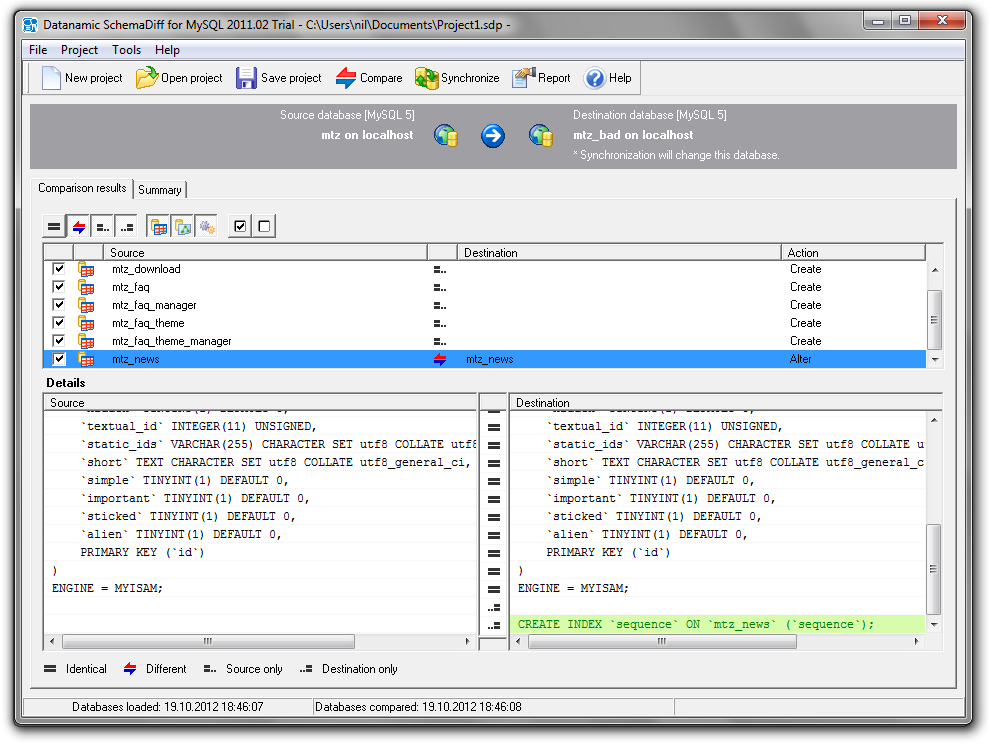Screen dimensions: 989x744
Task: Click the Destination details scroll-down arrow
Action: pos(934,625)
